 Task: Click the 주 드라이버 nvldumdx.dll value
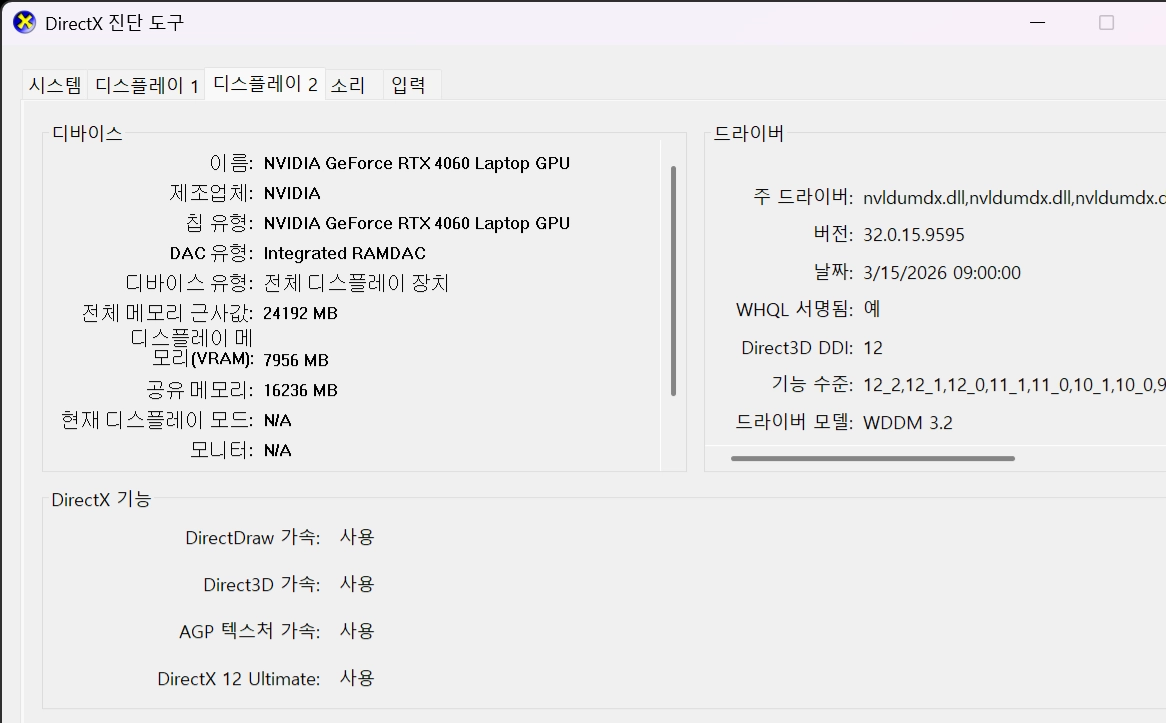point(1014,198)
